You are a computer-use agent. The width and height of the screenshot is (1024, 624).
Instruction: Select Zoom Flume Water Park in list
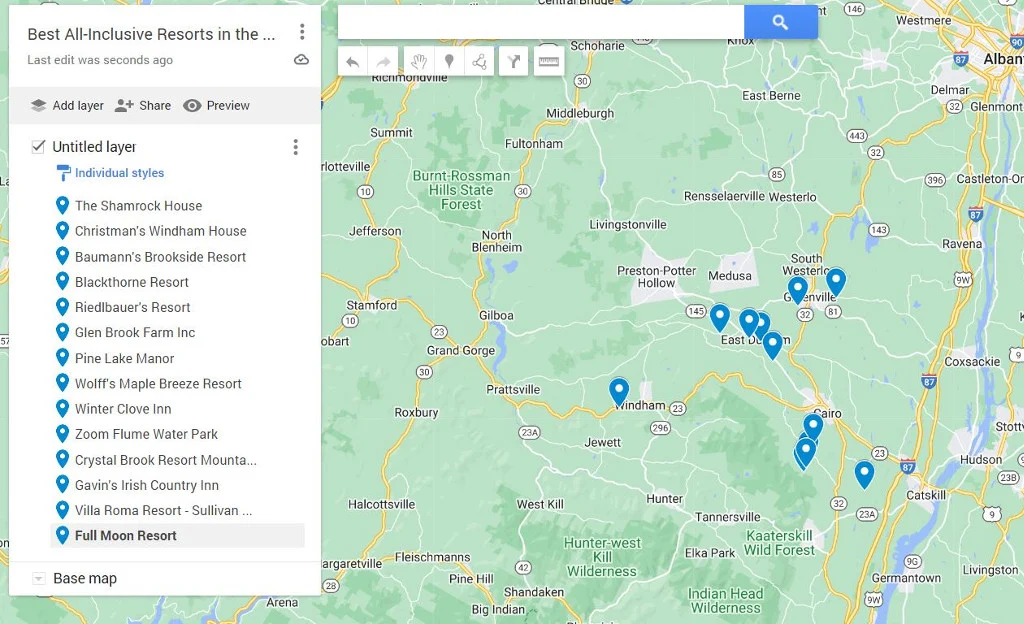(146, 434)
